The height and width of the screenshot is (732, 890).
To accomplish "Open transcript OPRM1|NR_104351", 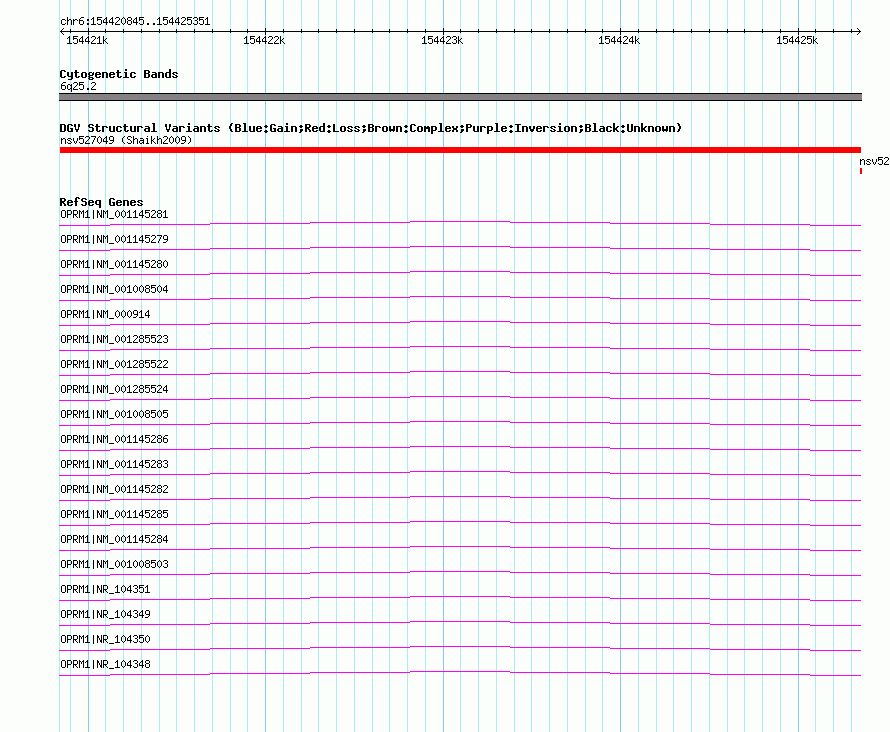I will (105, 589).
